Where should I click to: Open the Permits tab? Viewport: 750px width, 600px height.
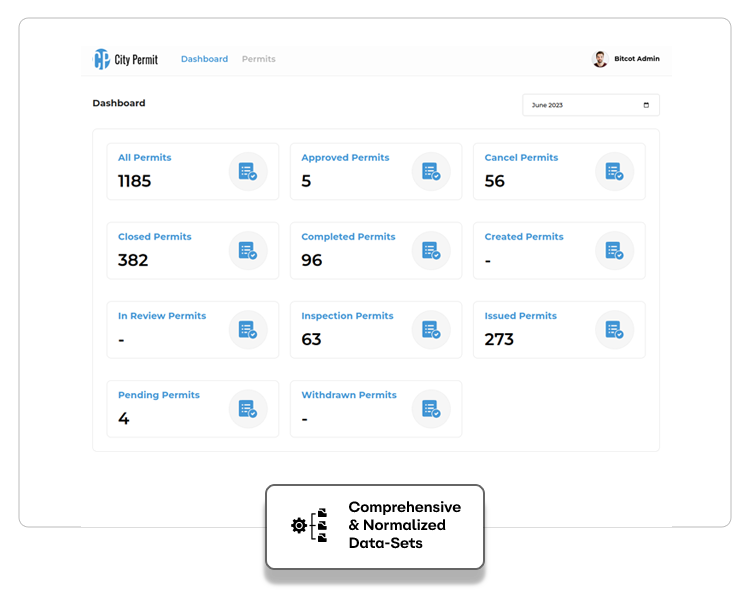[258, 59]
